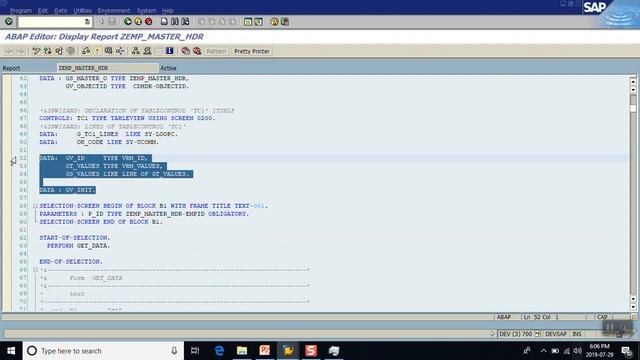This screenshot has height=360, width=640.
Task: Click the editor vertical scrollbar up arrow
Action: [633, 81]
